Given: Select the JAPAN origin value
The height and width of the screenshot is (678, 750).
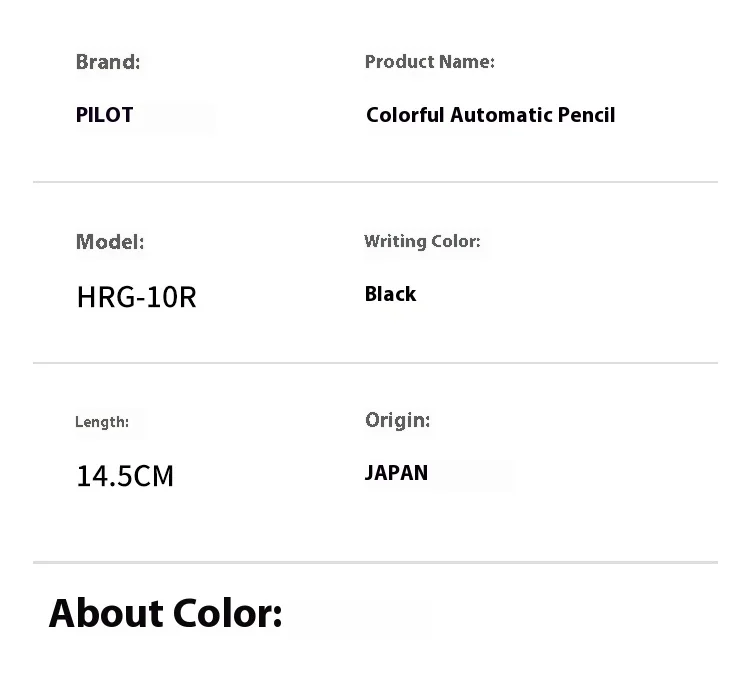Looking at the screenshot, I should (396, 473).
